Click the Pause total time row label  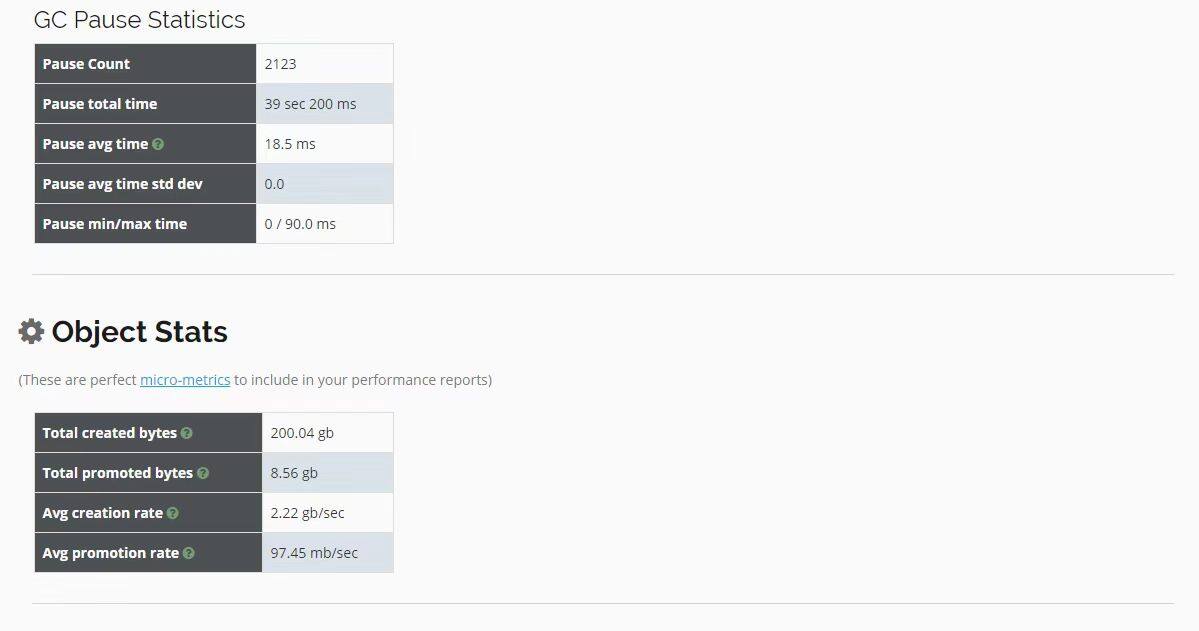point(100,104)
